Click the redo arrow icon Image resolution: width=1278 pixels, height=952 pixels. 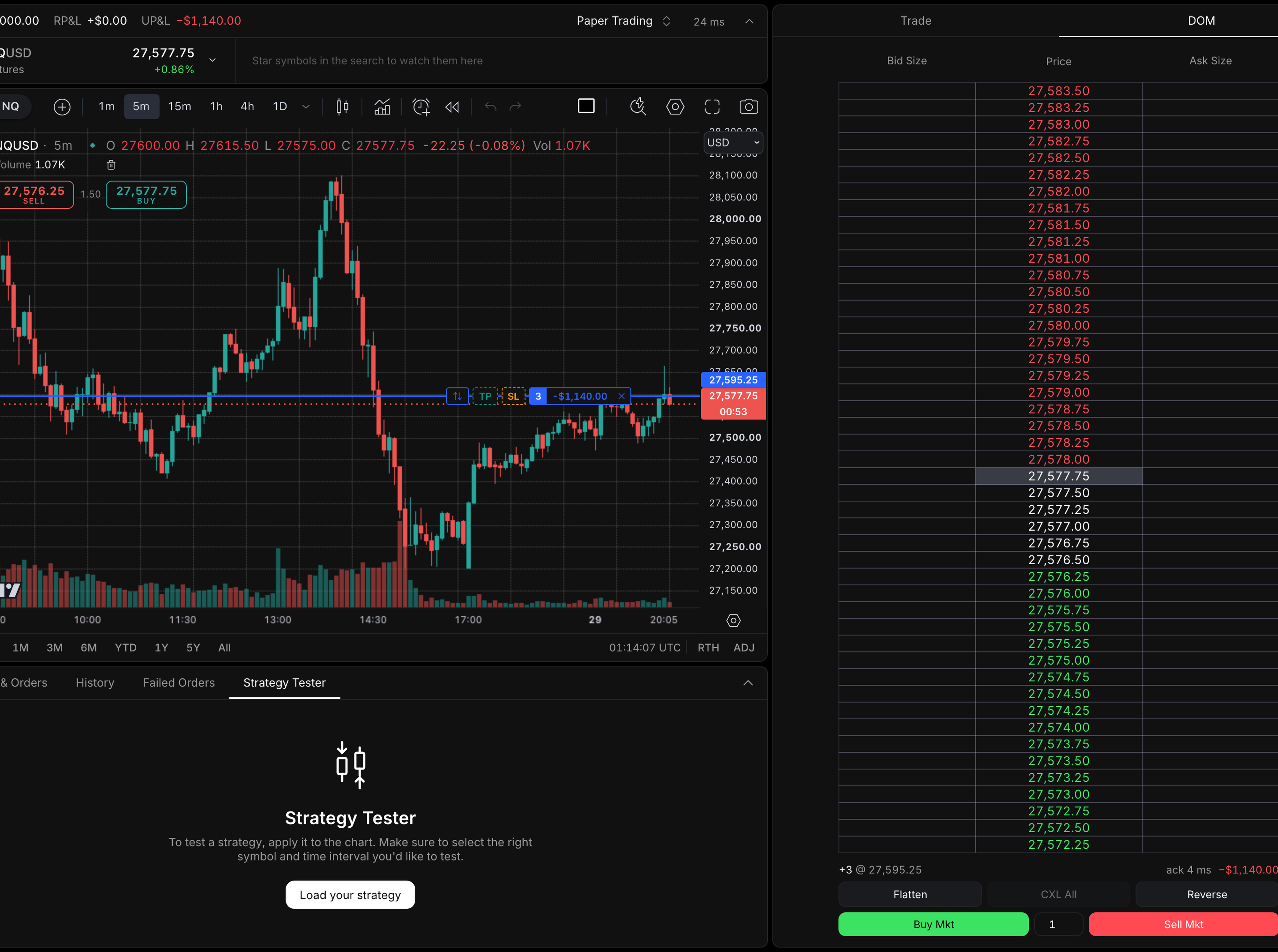pyautogui.click(x=516, y=106)
